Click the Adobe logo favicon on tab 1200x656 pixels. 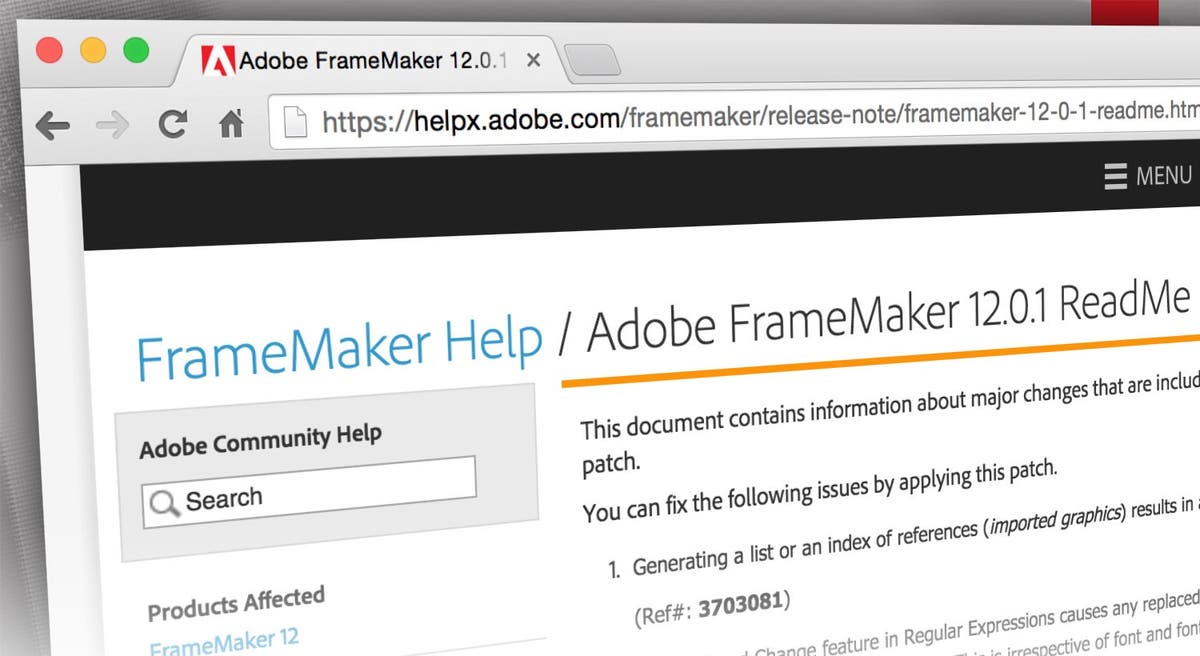tap(218, 62)
